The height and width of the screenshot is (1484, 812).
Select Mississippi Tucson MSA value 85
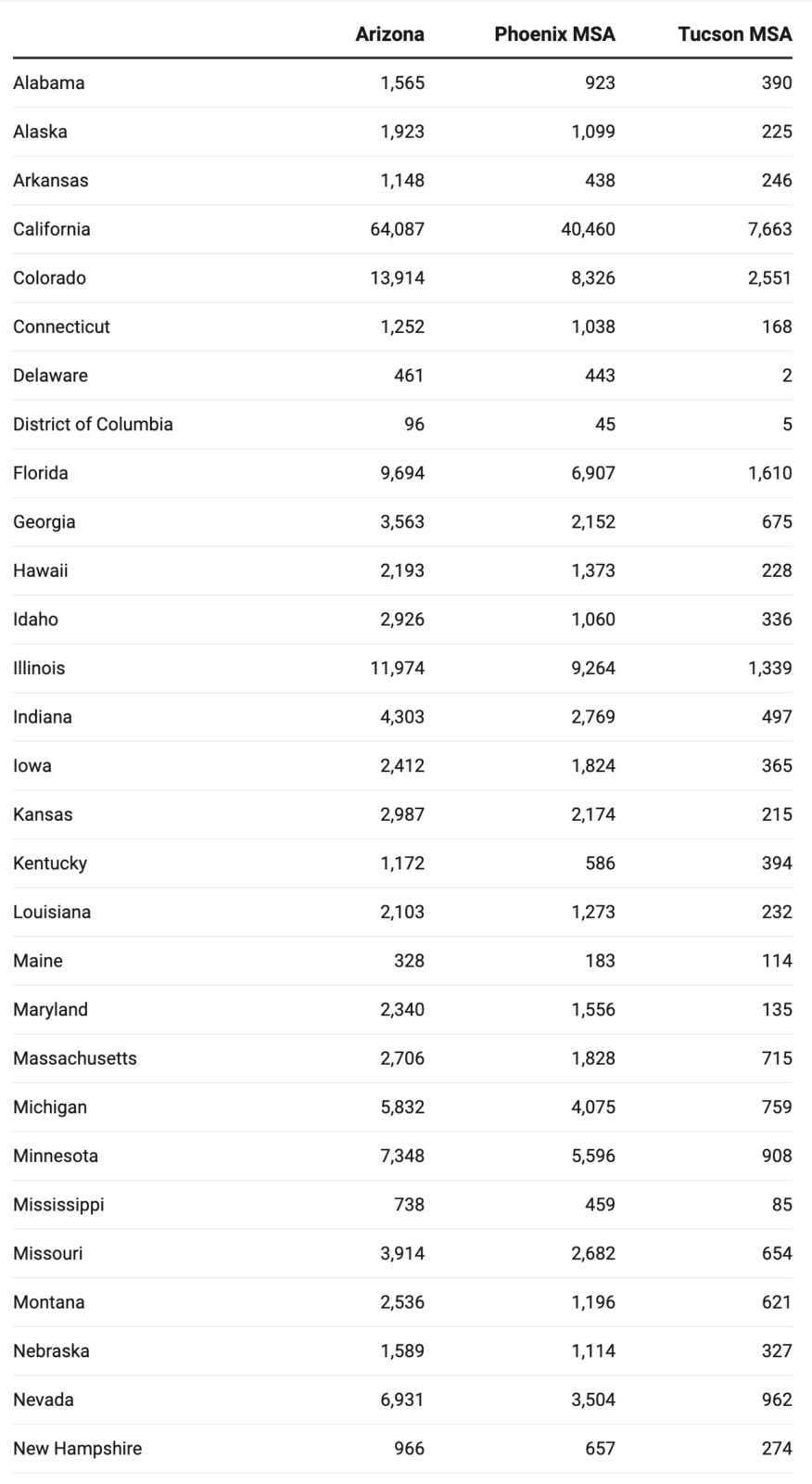coord(782,1205)
